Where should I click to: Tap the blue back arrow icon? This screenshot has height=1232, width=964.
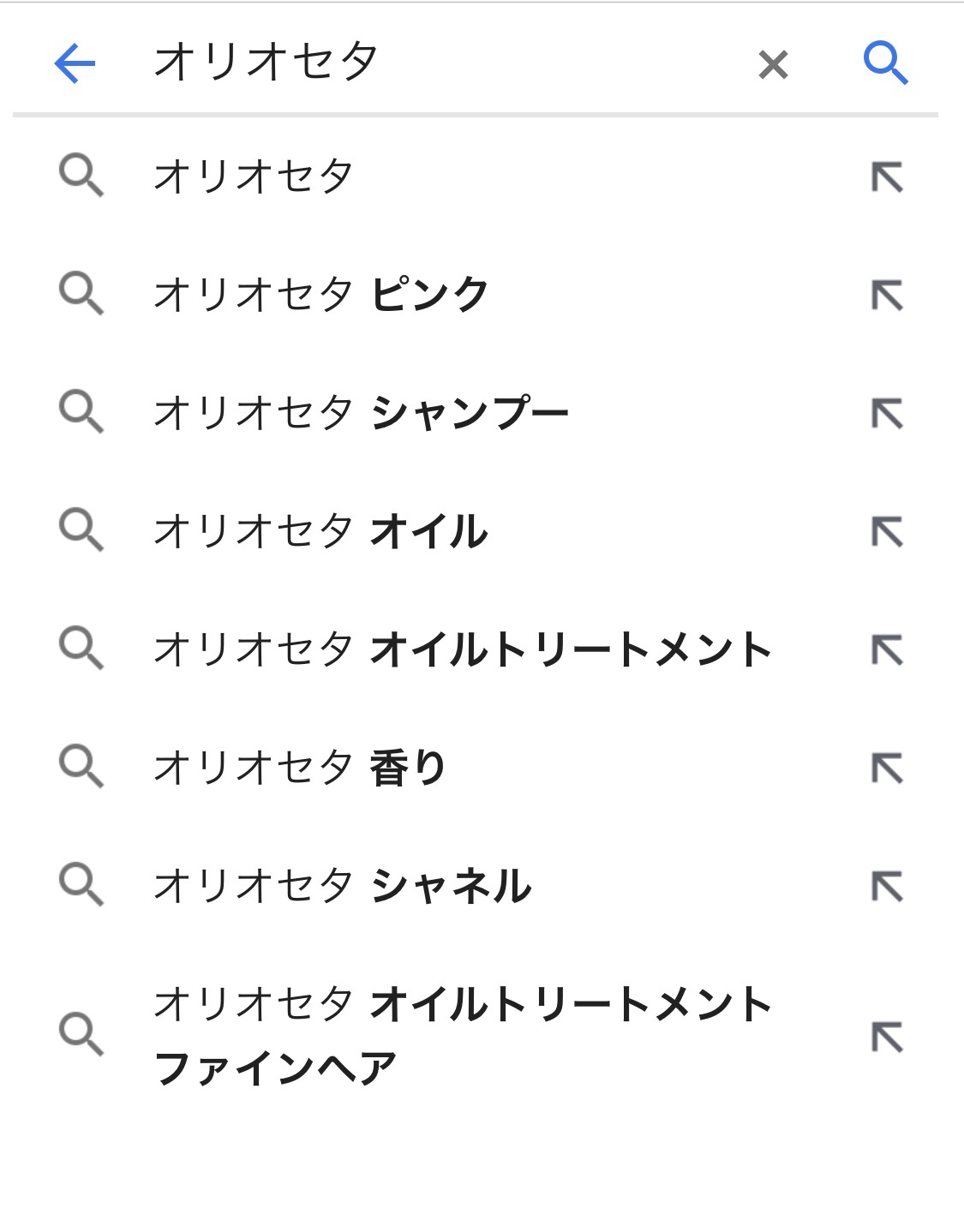pos(75,63)
